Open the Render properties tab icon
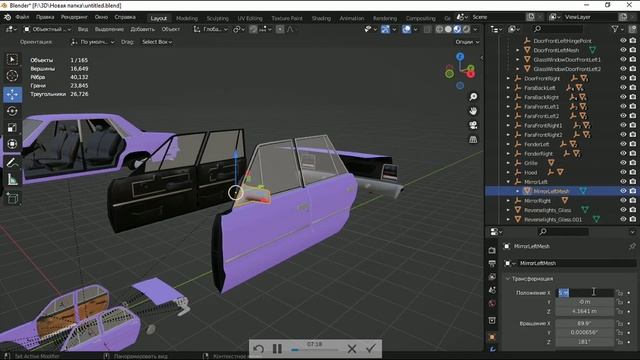The image size is (640, 360). (x=492, y=250)
